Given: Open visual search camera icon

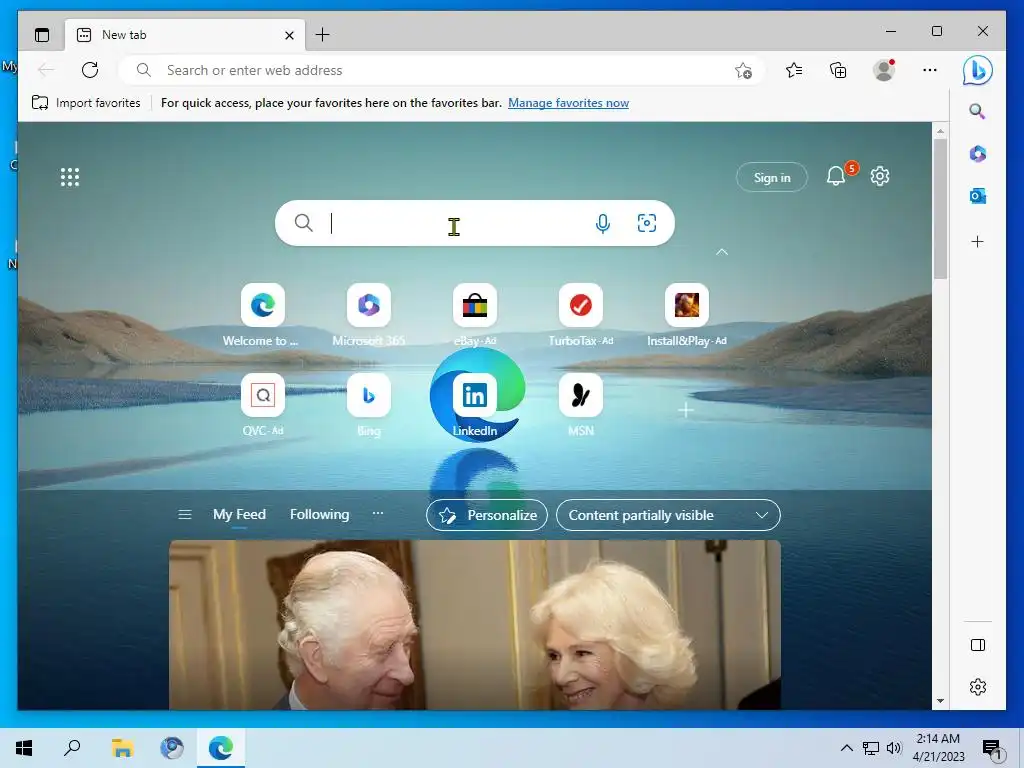Looking at the screenshot, I should (647, 223).
